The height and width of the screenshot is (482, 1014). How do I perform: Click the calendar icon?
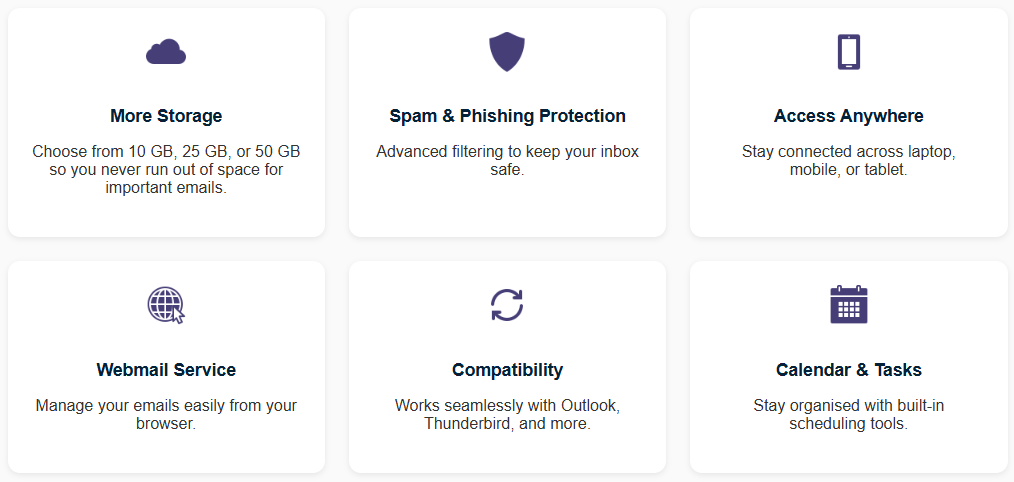click(848, 304)
